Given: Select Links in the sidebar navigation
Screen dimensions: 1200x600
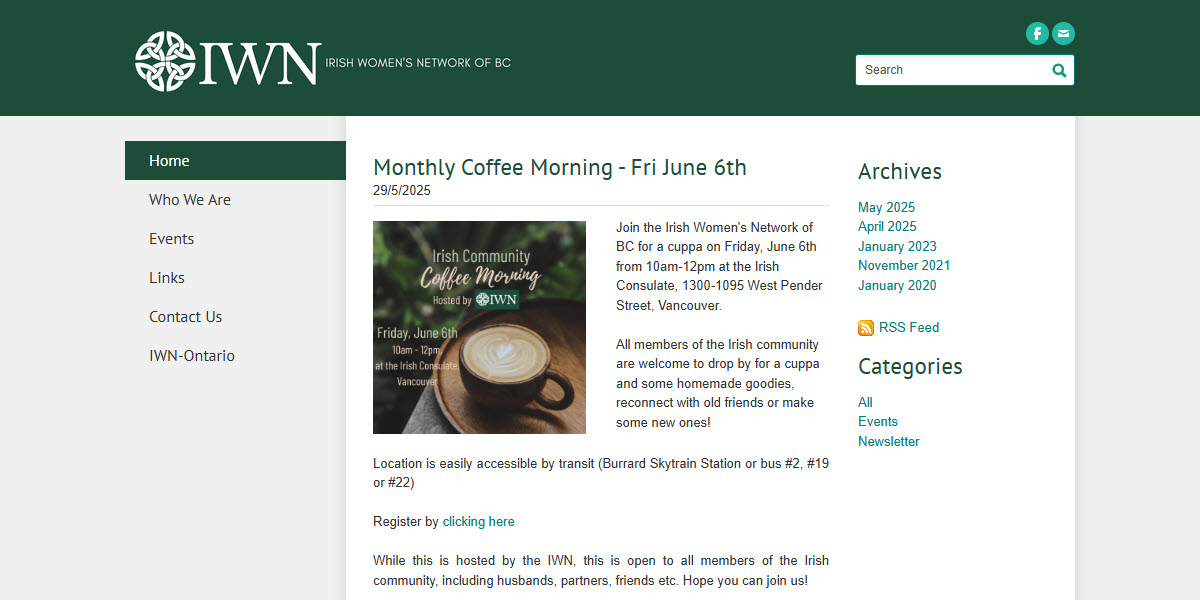Looking at the screenshot, I should tap(166, 277).
